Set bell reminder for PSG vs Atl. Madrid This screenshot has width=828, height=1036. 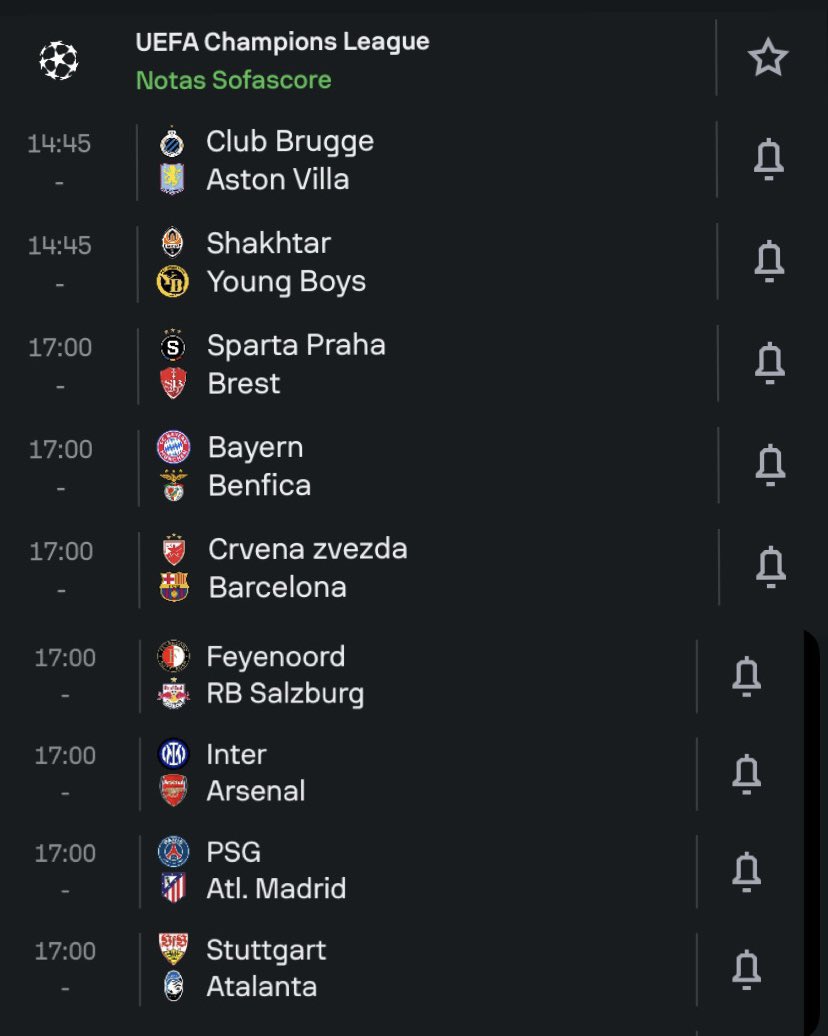point(747,871)
